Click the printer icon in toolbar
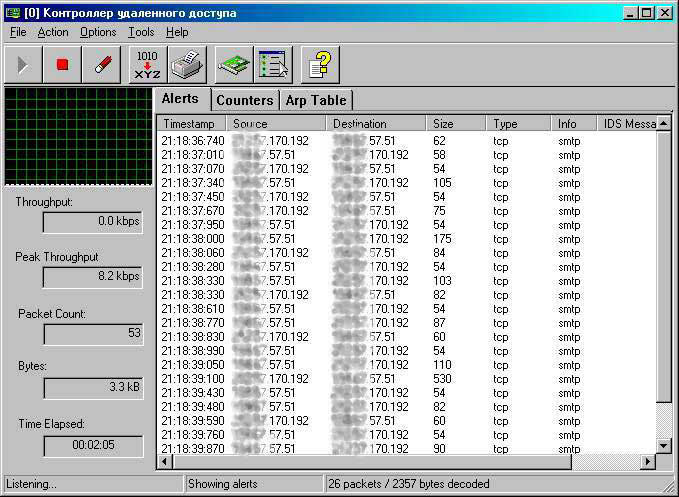 click(187, 65)
